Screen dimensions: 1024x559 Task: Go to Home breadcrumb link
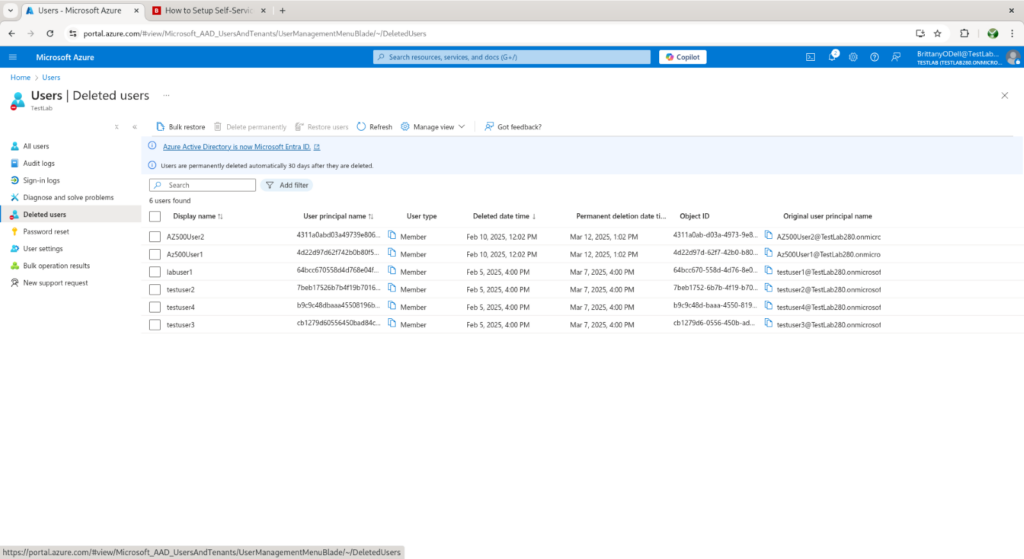[20, 77]
